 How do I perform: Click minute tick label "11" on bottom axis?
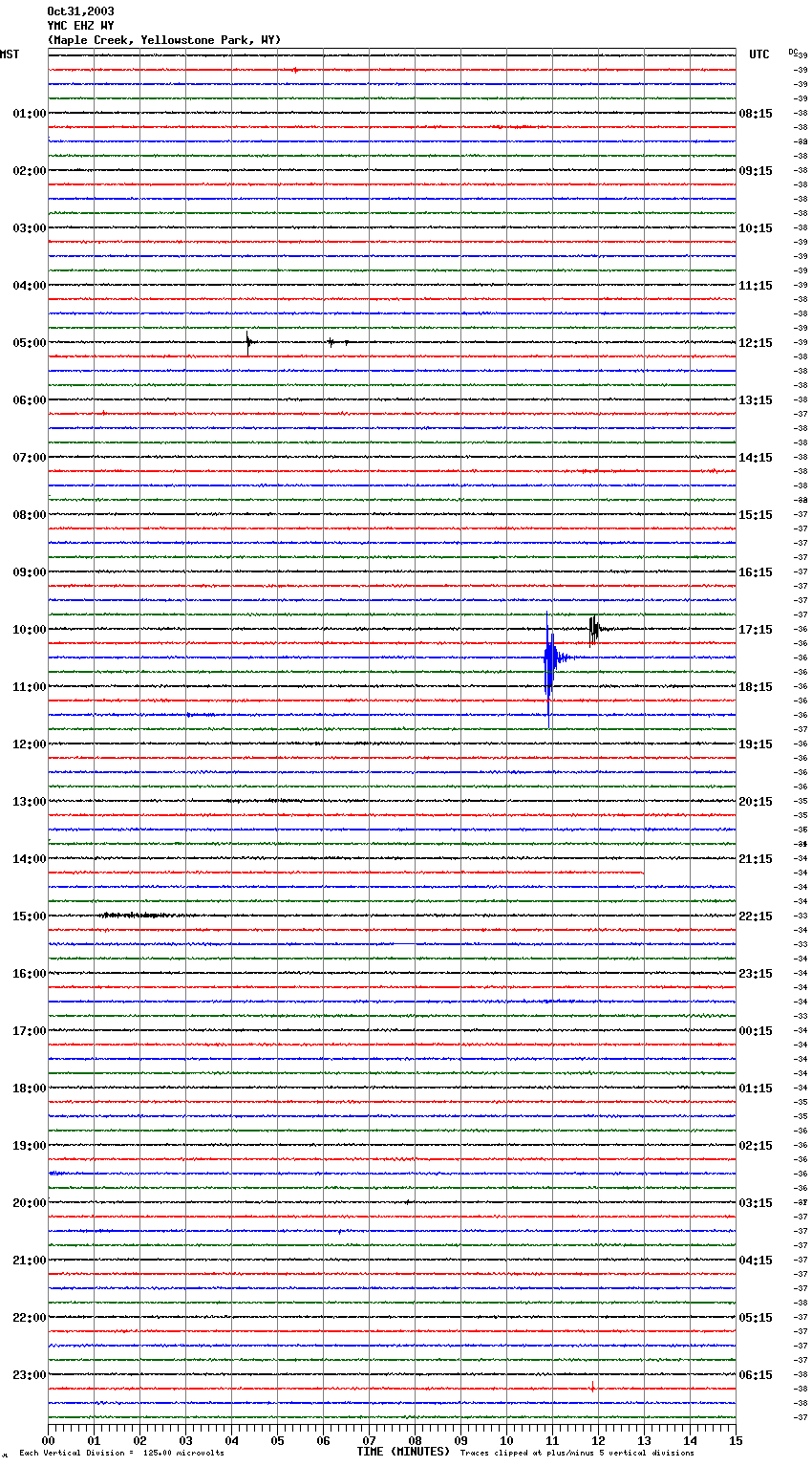(x=552, y=1439)
